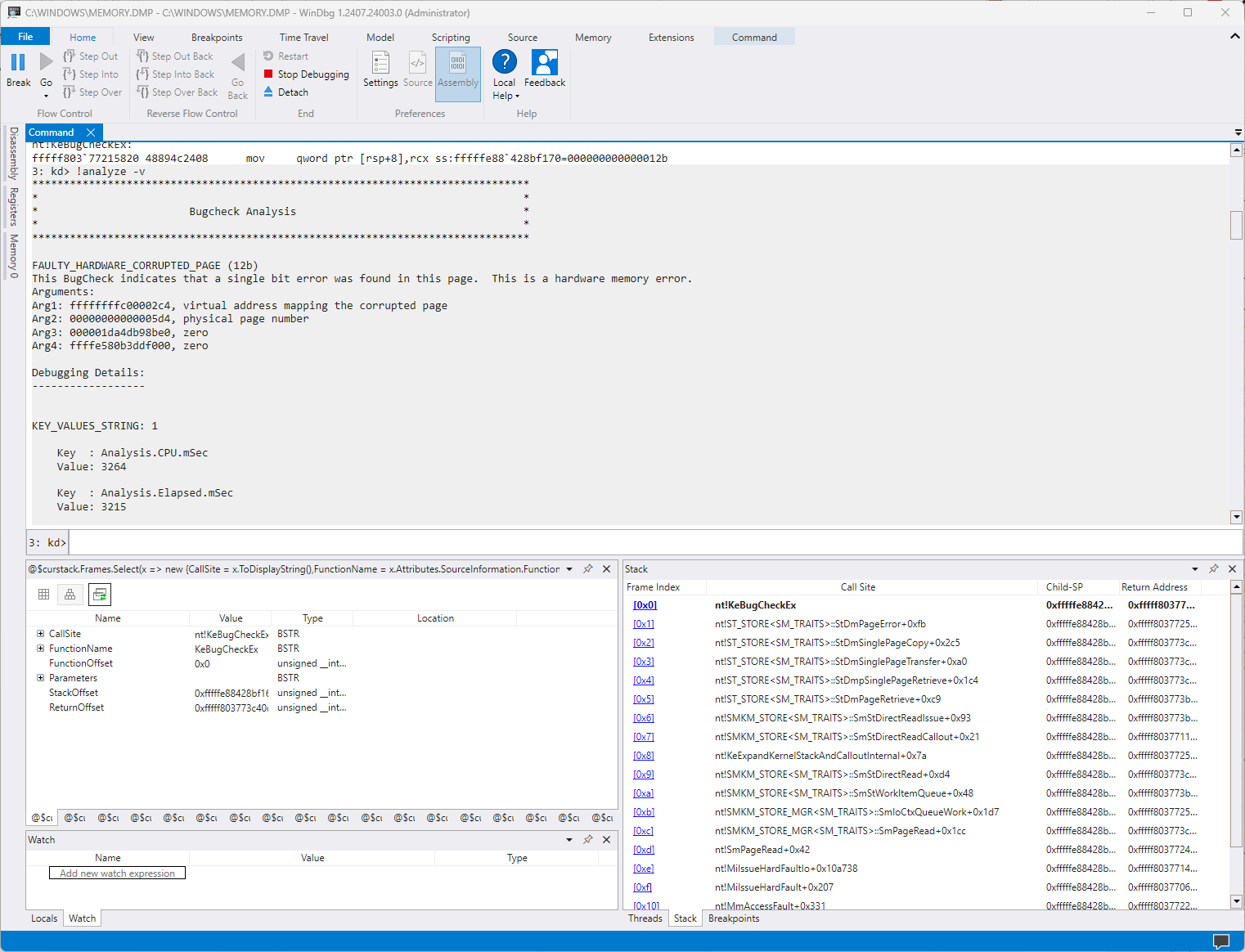The height and width of the screenshot is (952, 1245).
Task: Close the Command tab
Action: pyautogui.click(x=91, y=132)
